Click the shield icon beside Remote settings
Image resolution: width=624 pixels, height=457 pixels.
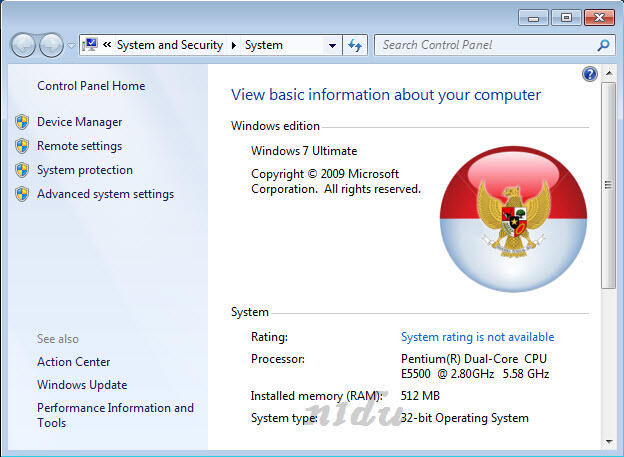[x=22, y=146]
